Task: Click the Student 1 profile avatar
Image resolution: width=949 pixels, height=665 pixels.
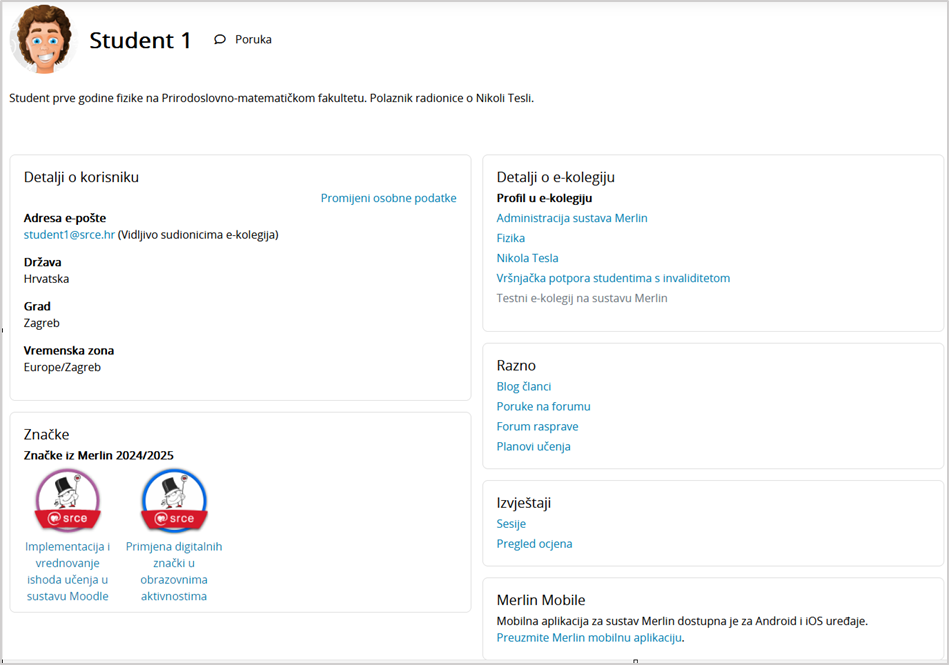Action: click(43, 39)
